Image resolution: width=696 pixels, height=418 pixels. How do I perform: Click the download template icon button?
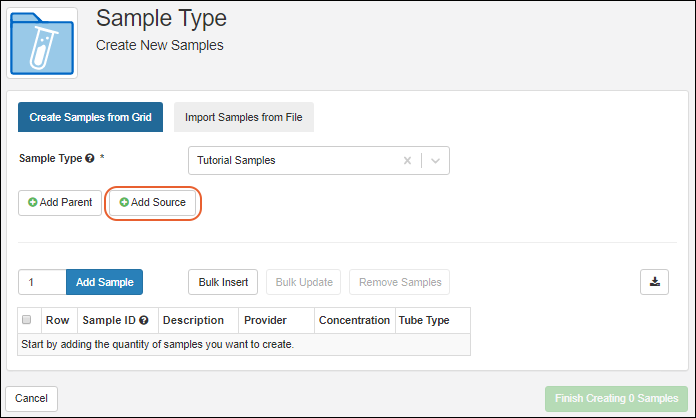(x=654, y=282)
